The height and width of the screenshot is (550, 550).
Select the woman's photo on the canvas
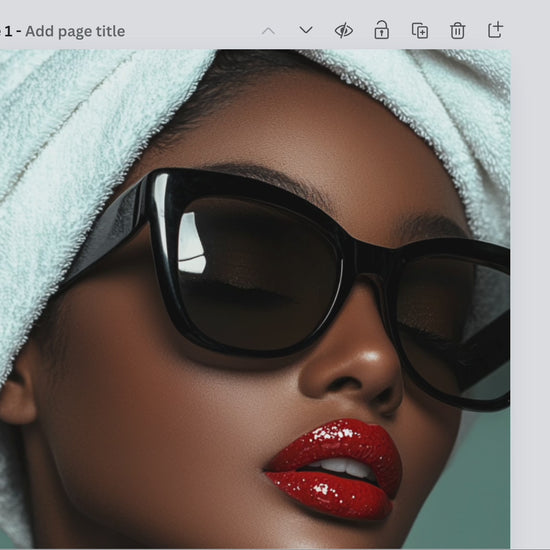tap(255, 299)
